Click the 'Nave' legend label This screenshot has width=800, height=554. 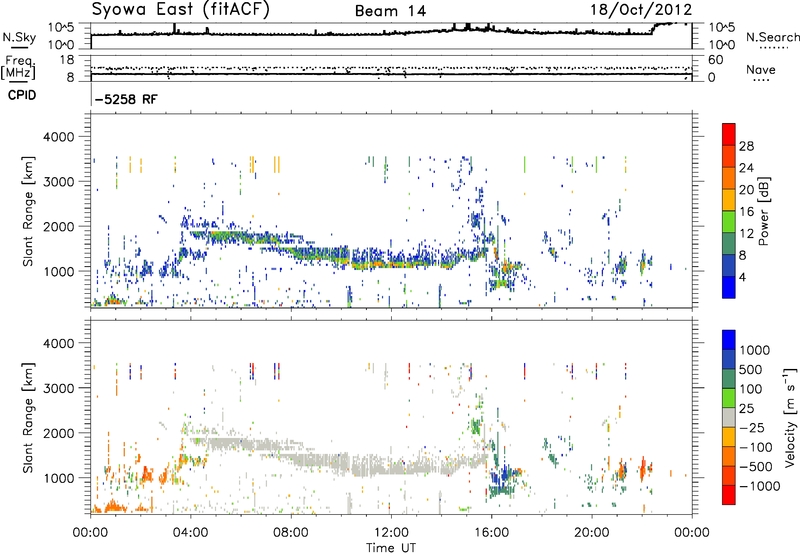point(760,70)
